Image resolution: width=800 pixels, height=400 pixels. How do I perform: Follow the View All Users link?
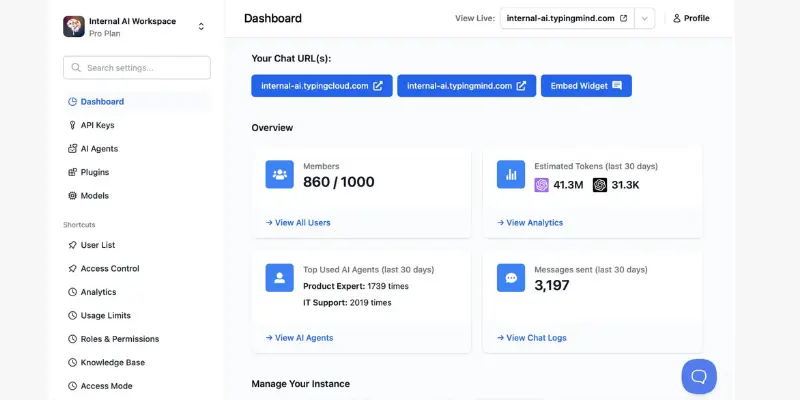(298, 222)
